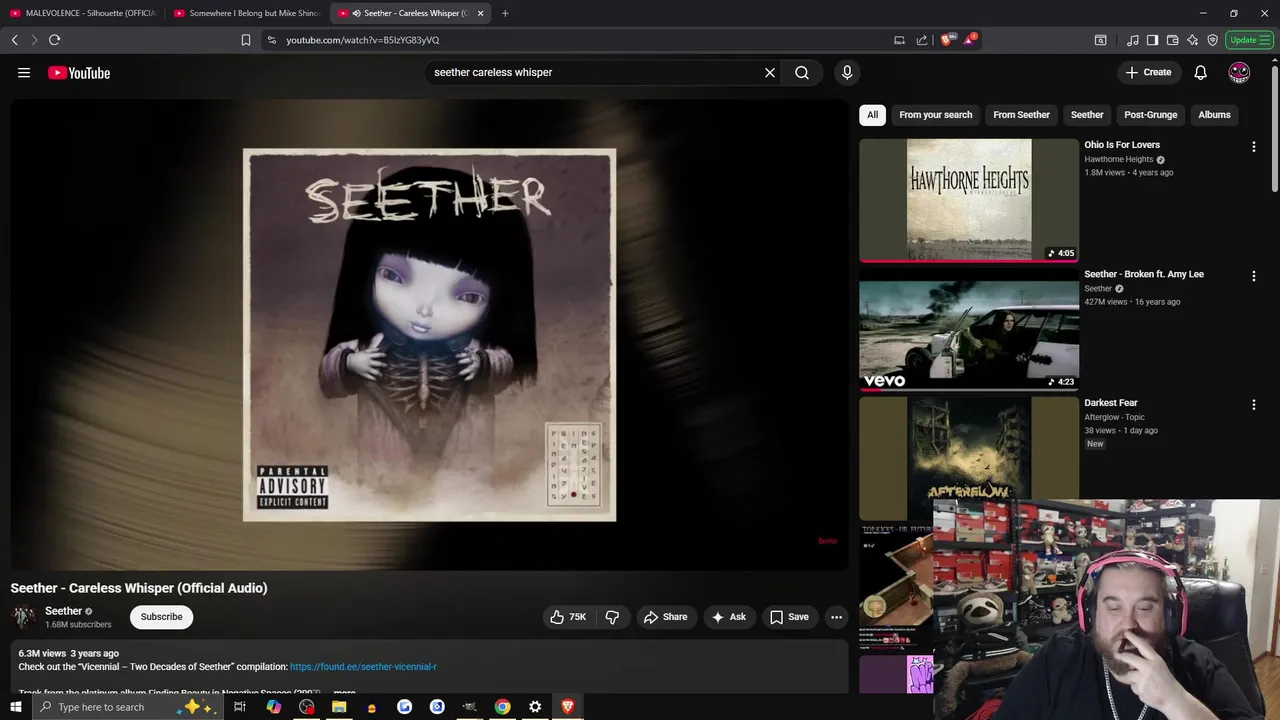This screenshot has height=720, width=1280.
Task: Close the Seether - Careless Whisper tab
Action: coord(480,13)
